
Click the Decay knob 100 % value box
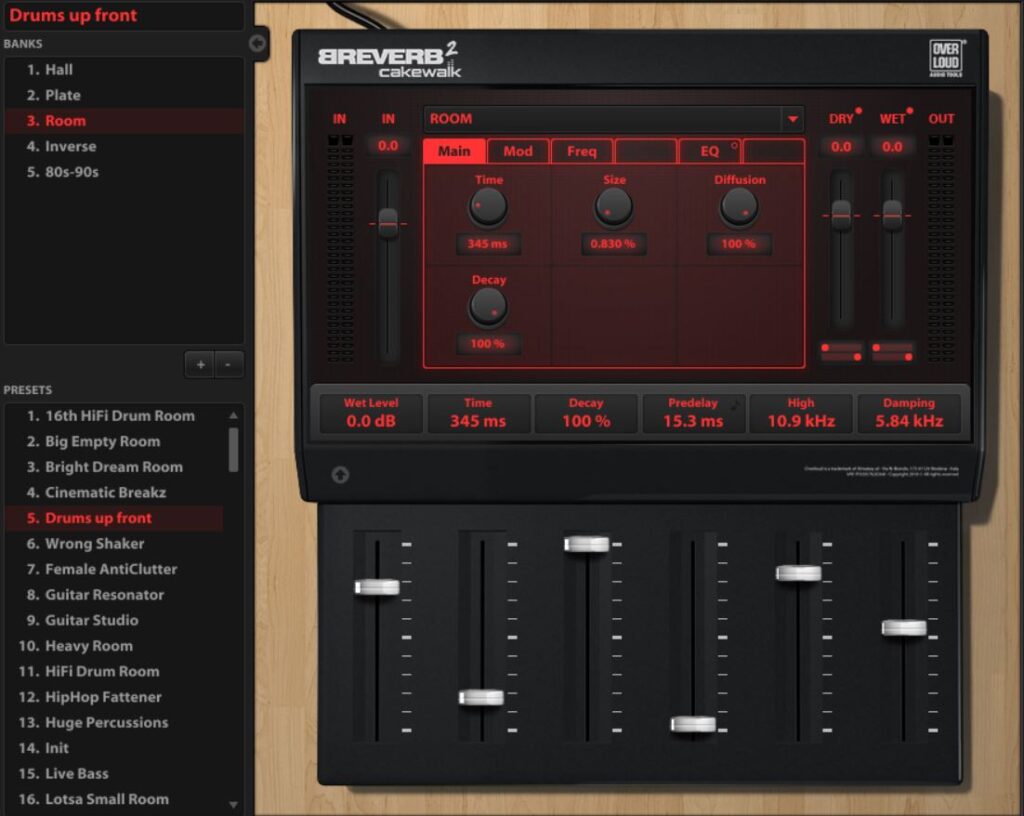[x=488, y=343]
